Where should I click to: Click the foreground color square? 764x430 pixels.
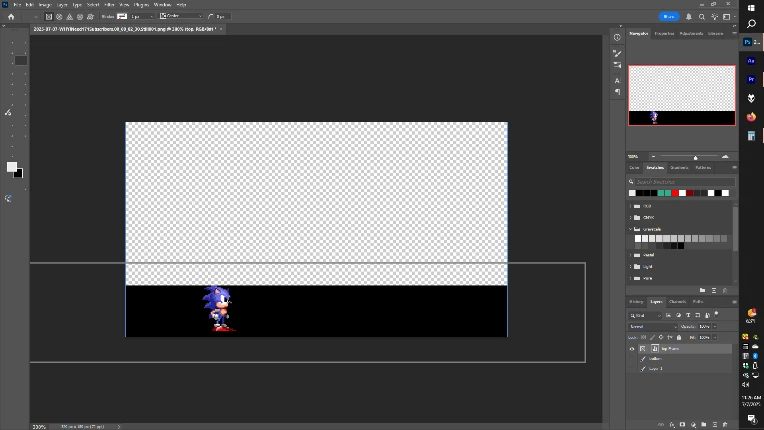12,168
